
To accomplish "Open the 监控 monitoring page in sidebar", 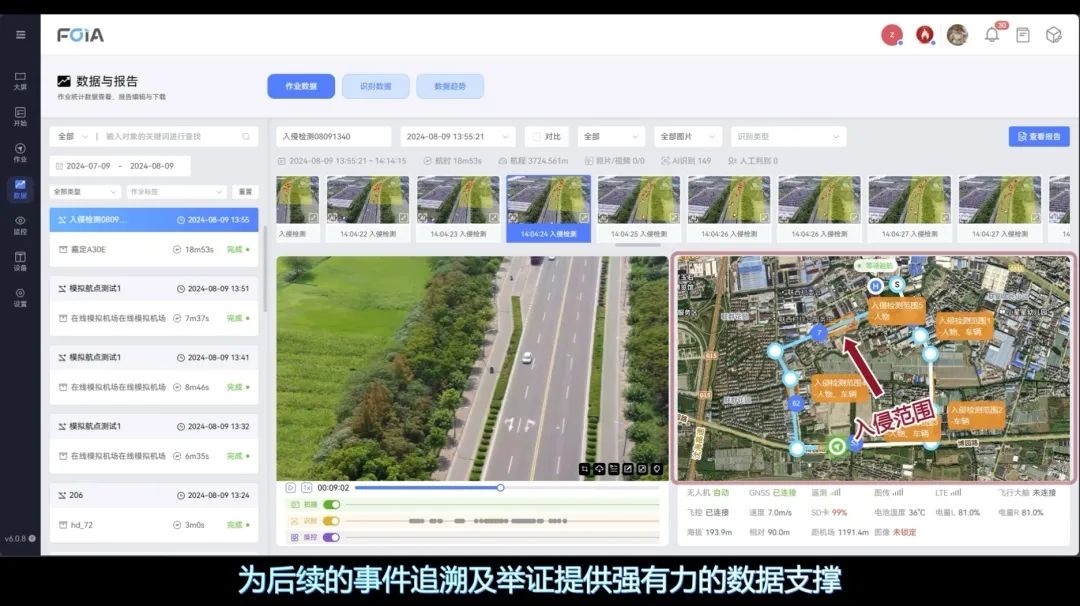I will pos(20,225).
